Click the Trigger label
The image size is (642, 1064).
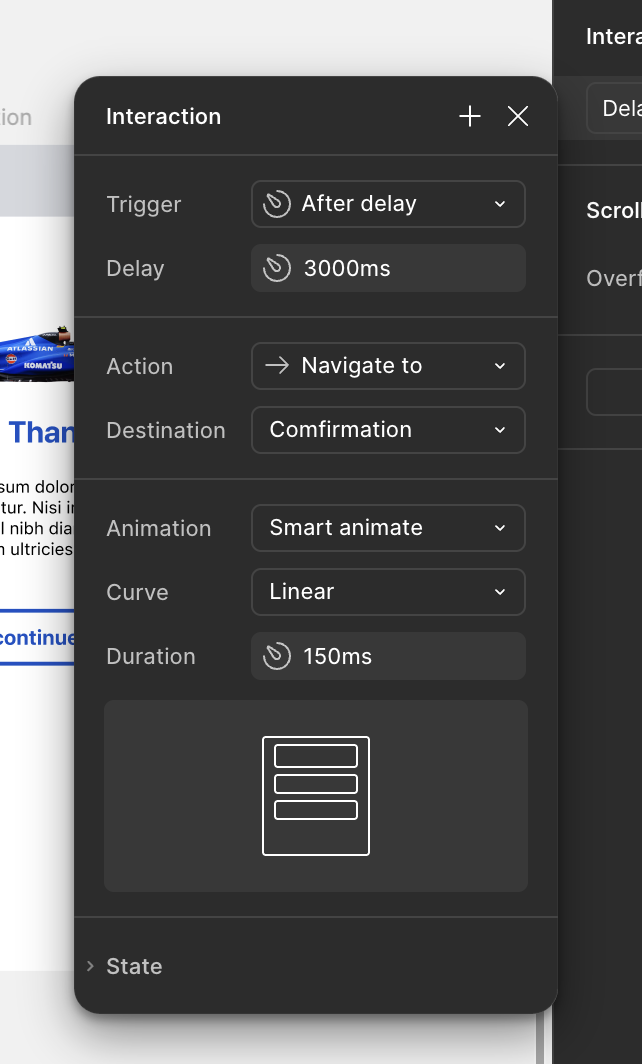pos(144,204)
